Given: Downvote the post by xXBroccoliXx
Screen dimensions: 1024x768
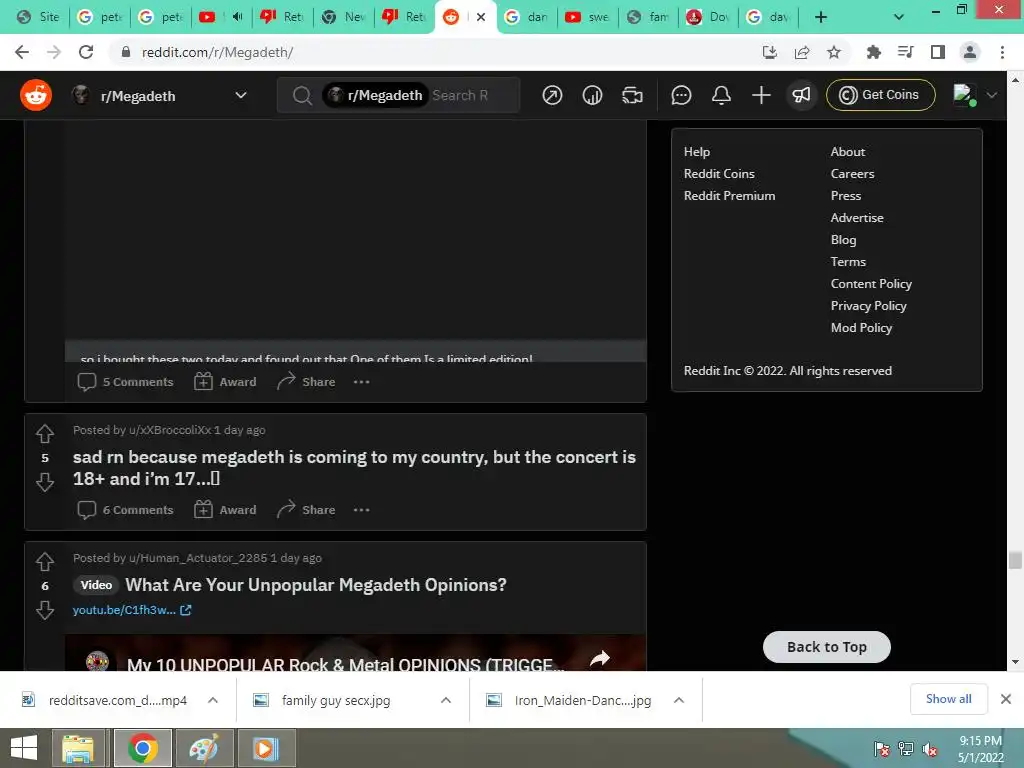Looking at the screenshot, I should coord(45,483).
